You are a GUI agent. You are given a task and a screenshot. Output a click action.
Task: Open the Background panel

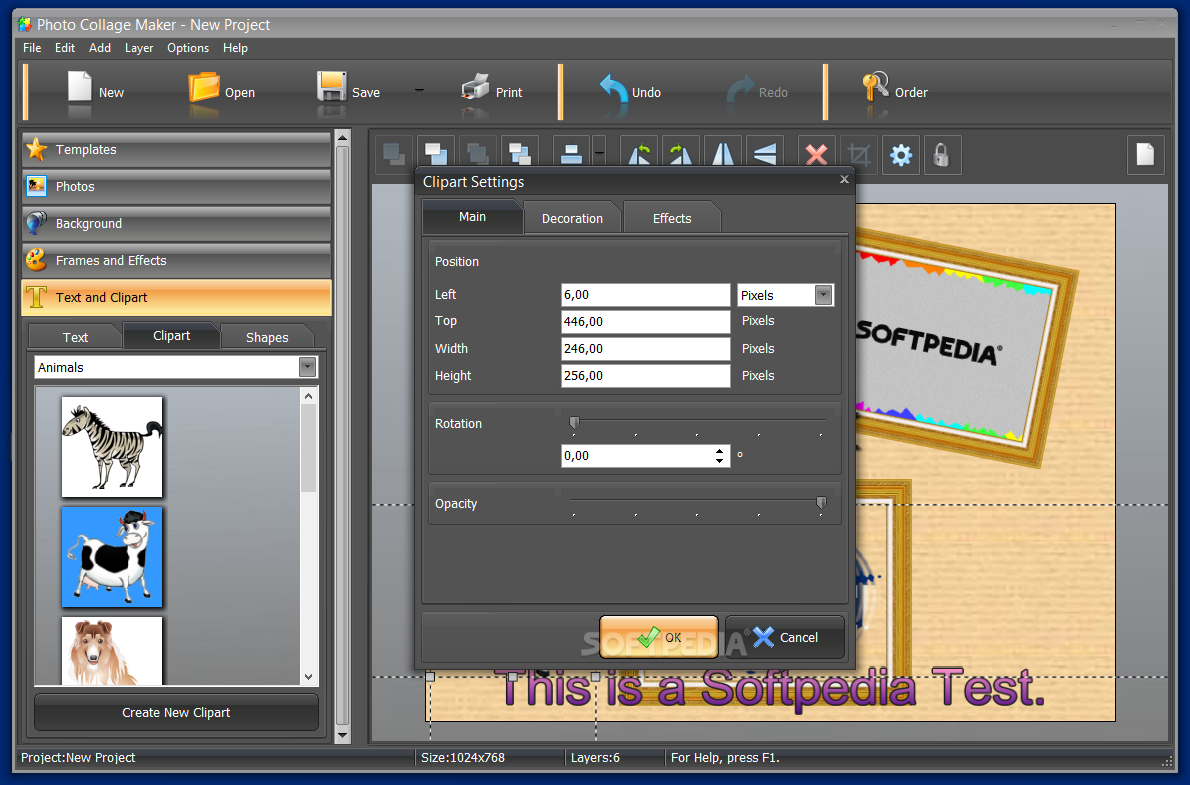click(176, 224)
